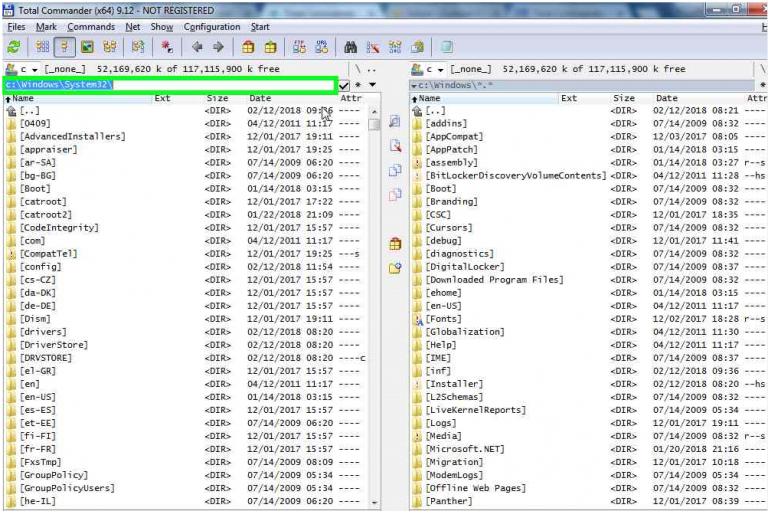Click the left panel vertical scrollbar thumb

(373, 124)
